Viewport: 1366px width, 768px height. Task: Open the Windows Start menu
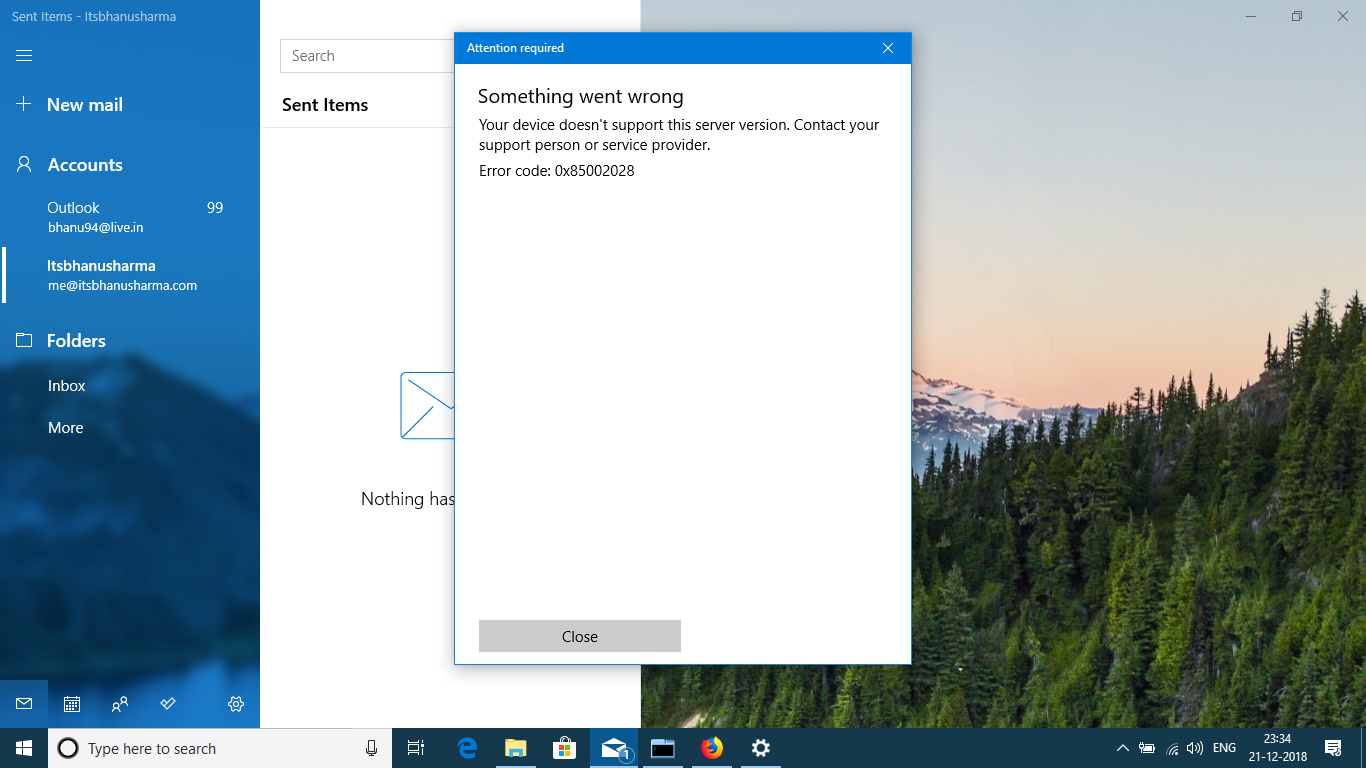[x=24, y=748]
